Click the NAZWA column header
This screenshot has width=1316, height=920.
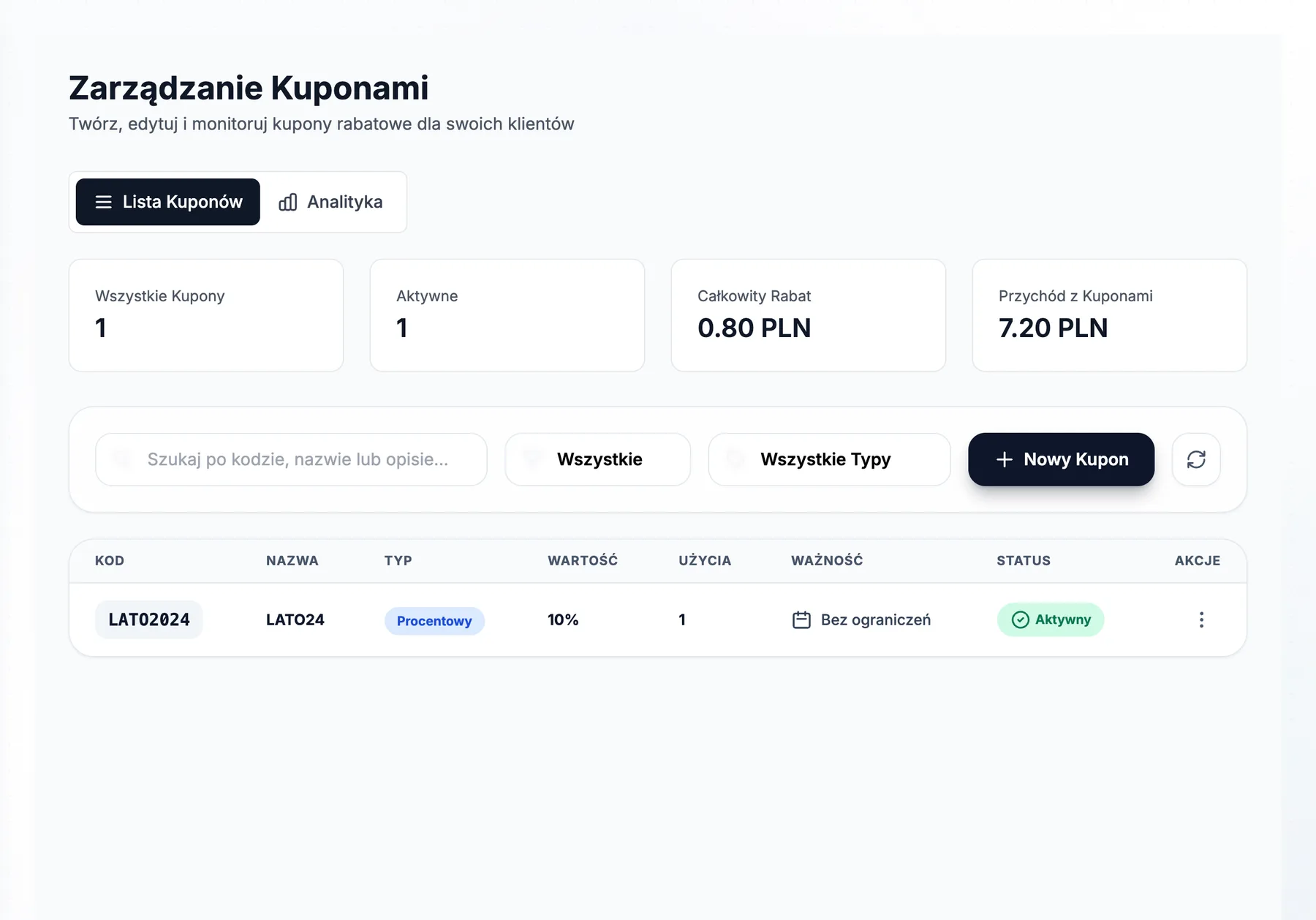pos(292,561)
